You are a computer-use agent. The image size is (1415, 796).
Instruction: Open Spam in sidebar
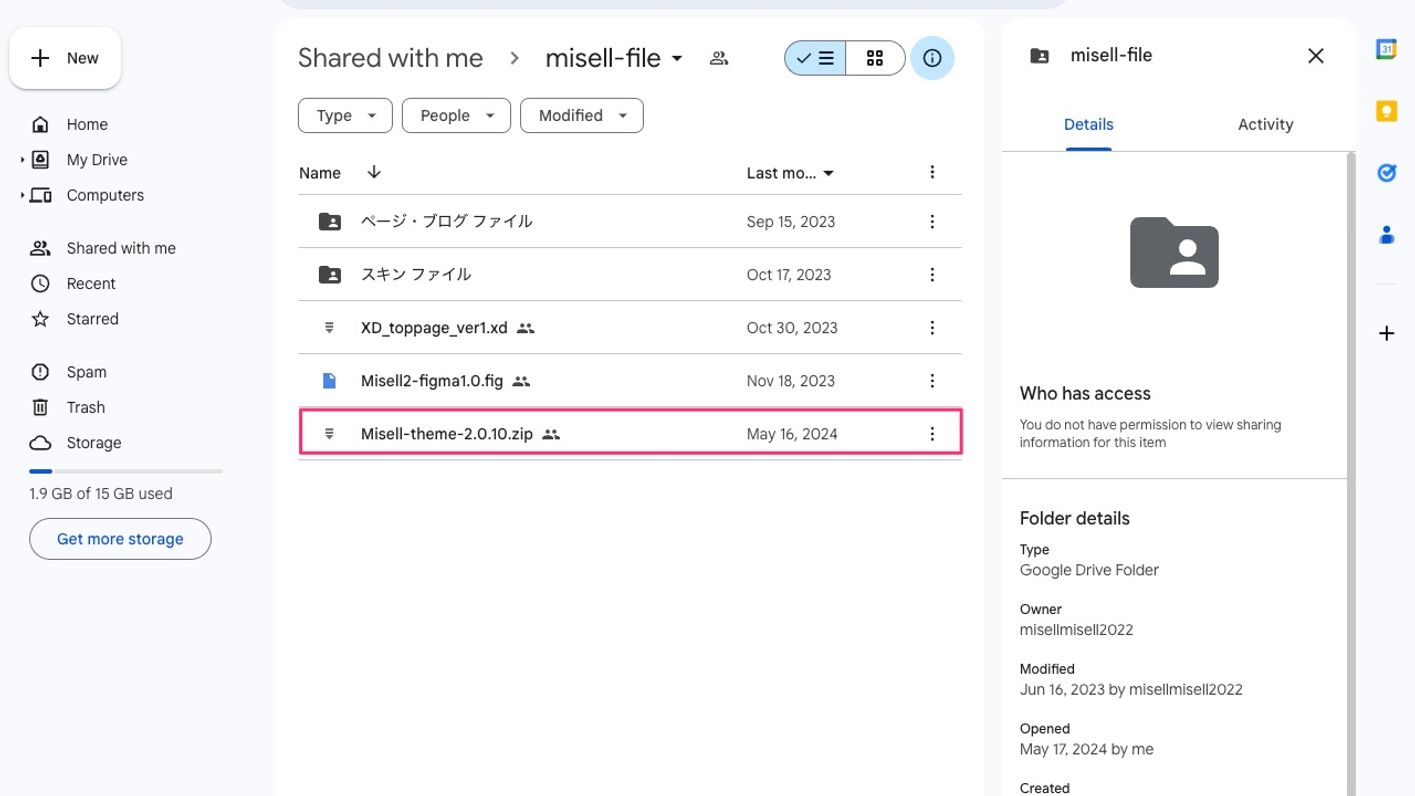point(86,372)
